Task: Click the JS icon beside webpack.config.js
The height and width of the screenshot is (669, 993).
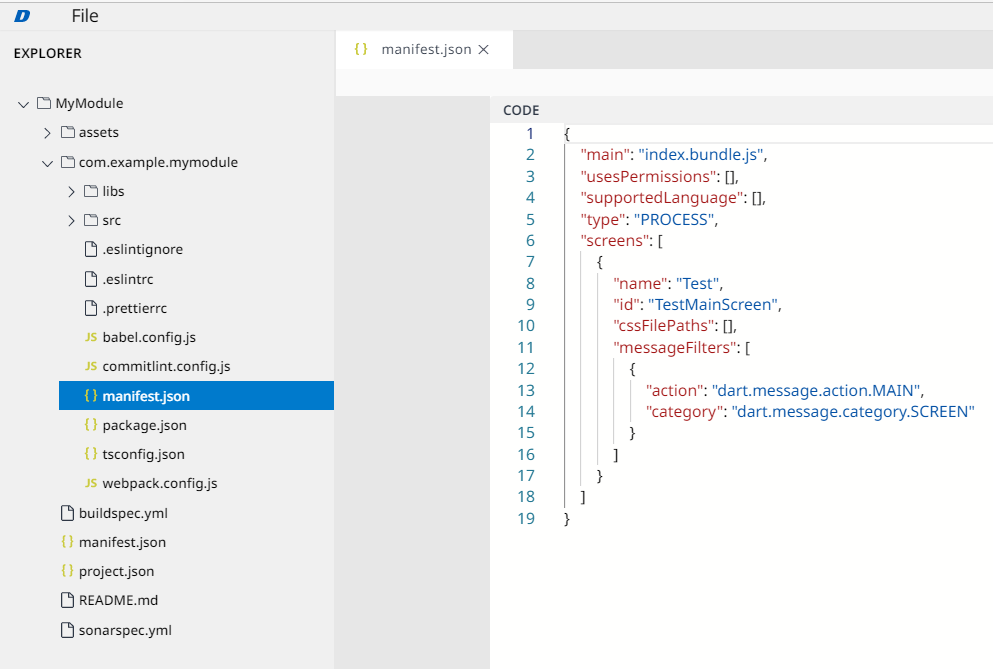Action: click(91, 483)
